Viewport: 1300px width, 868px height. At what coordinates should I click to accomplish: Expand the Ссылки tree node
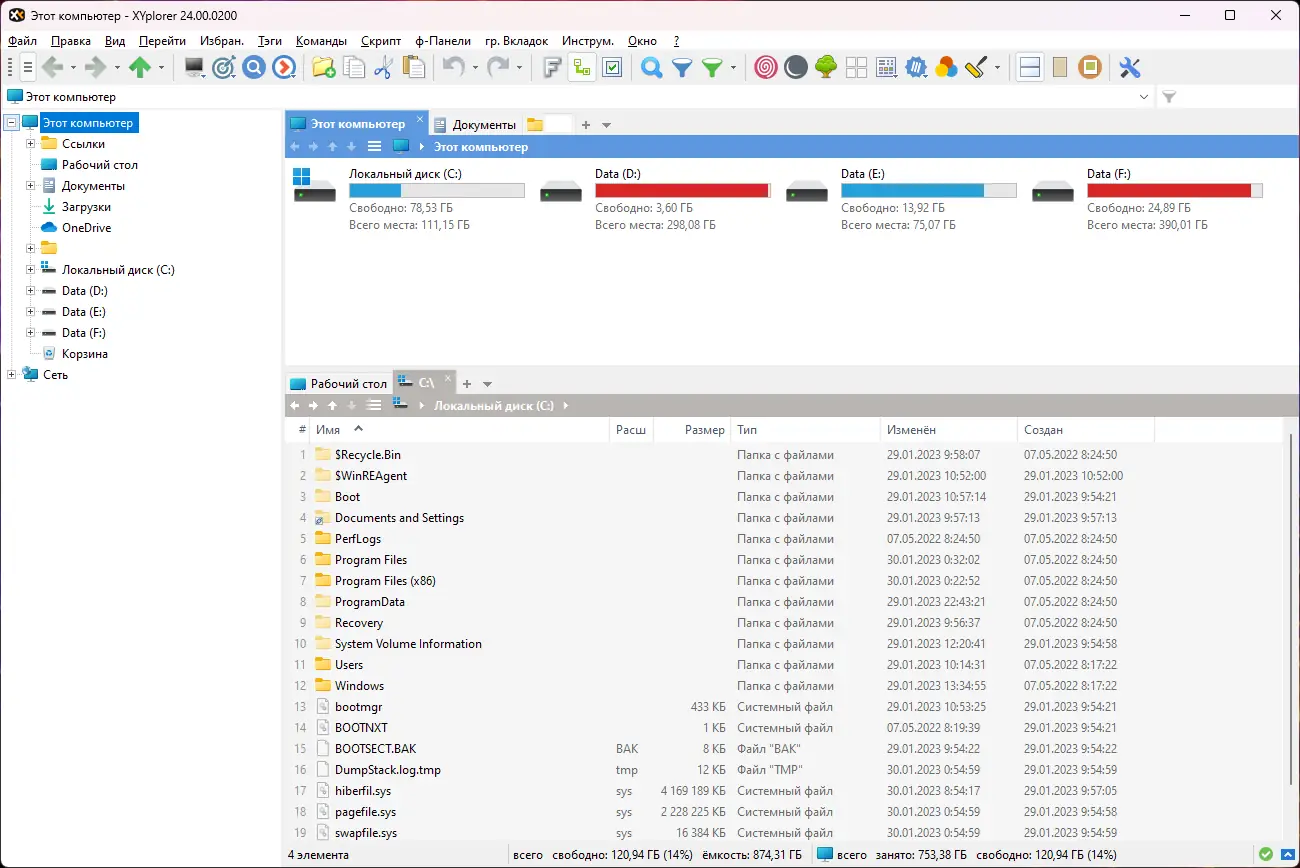[x=31, y=144]
